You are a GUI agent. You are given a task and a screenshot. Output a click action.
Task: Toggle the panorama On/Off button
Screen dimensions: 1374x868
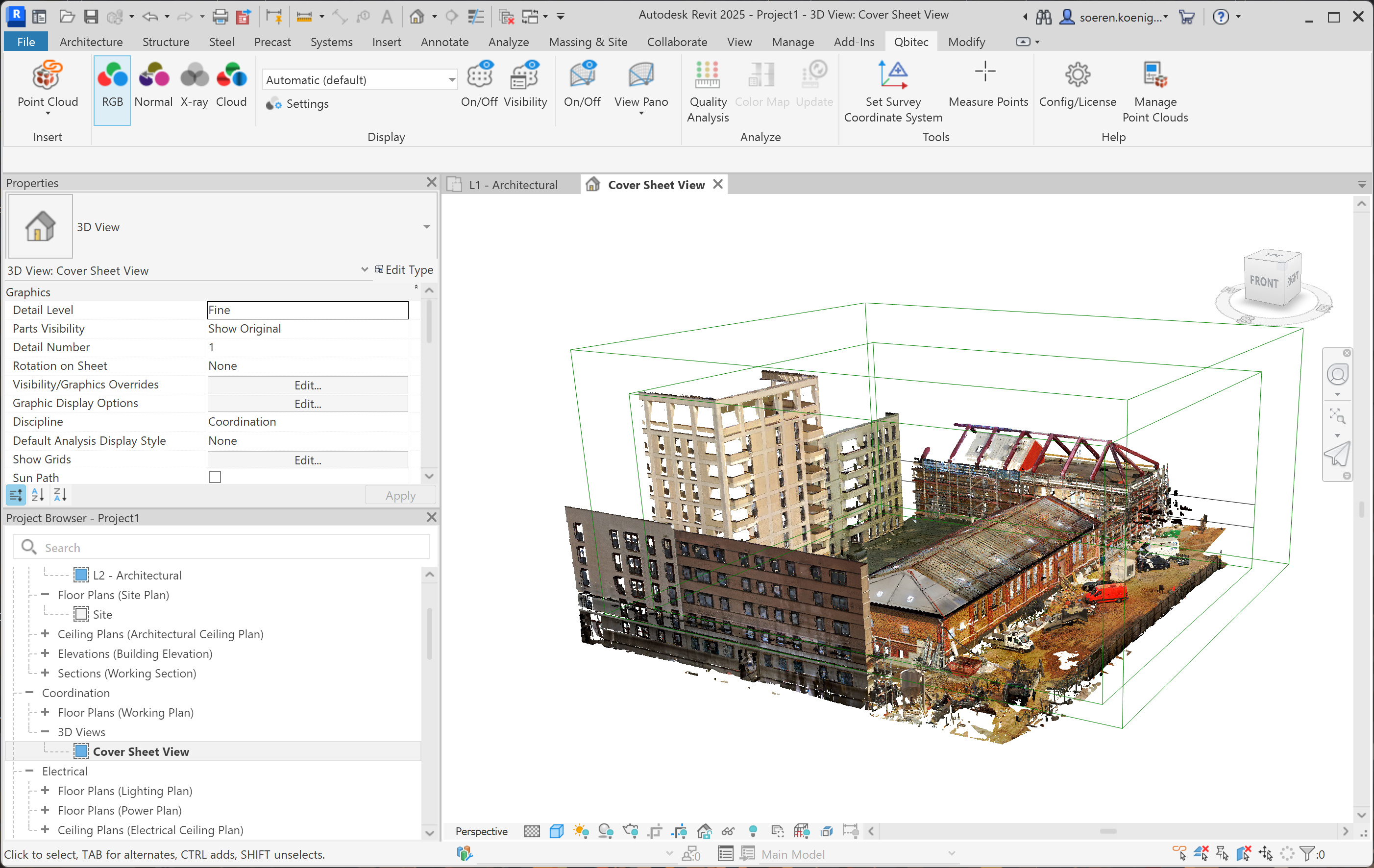coord(582,76)
